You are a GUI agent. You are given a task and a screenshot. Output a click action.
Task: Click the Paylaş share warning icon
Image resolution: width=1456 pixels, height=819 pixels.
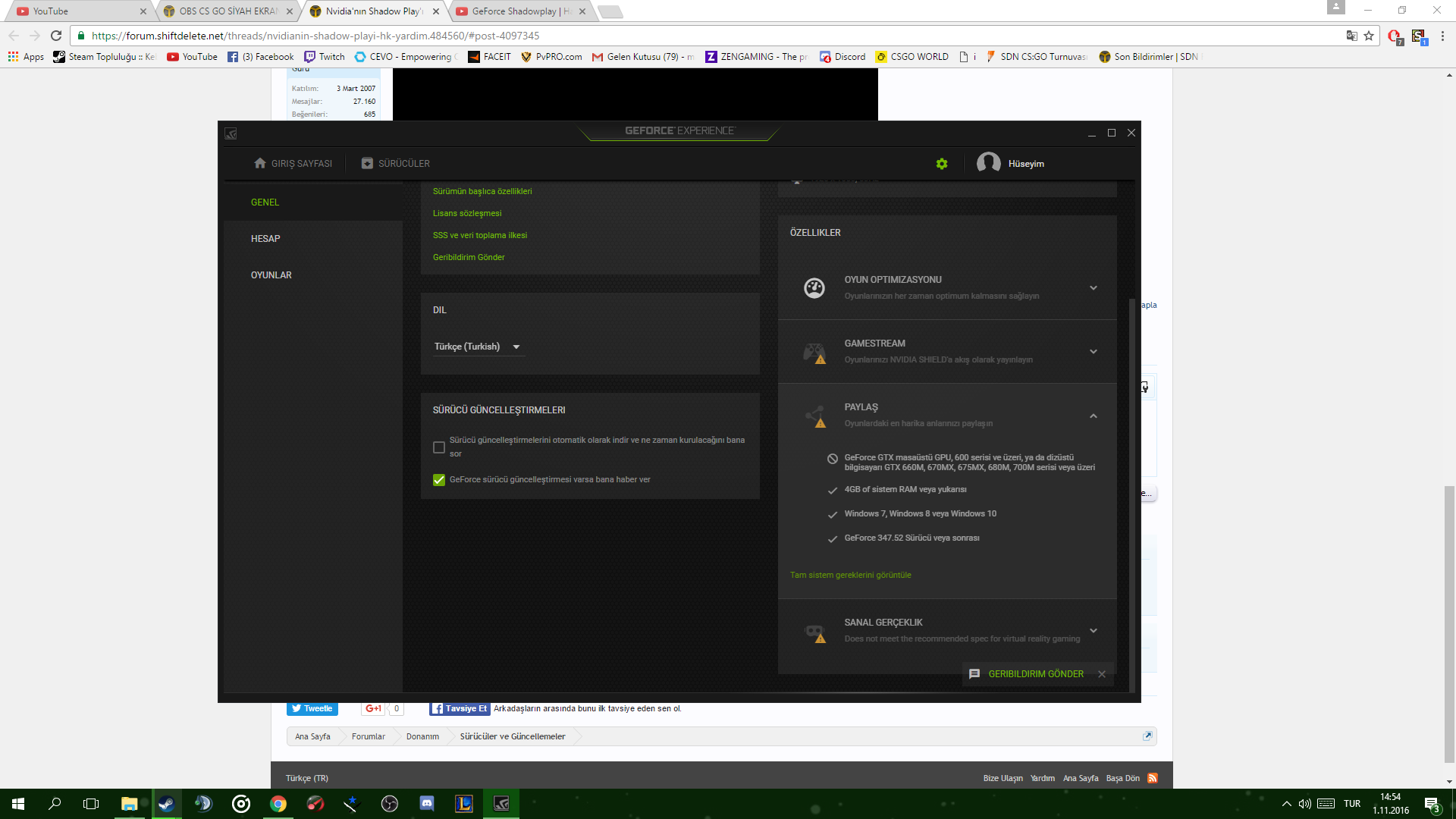[x=815, y=416]
